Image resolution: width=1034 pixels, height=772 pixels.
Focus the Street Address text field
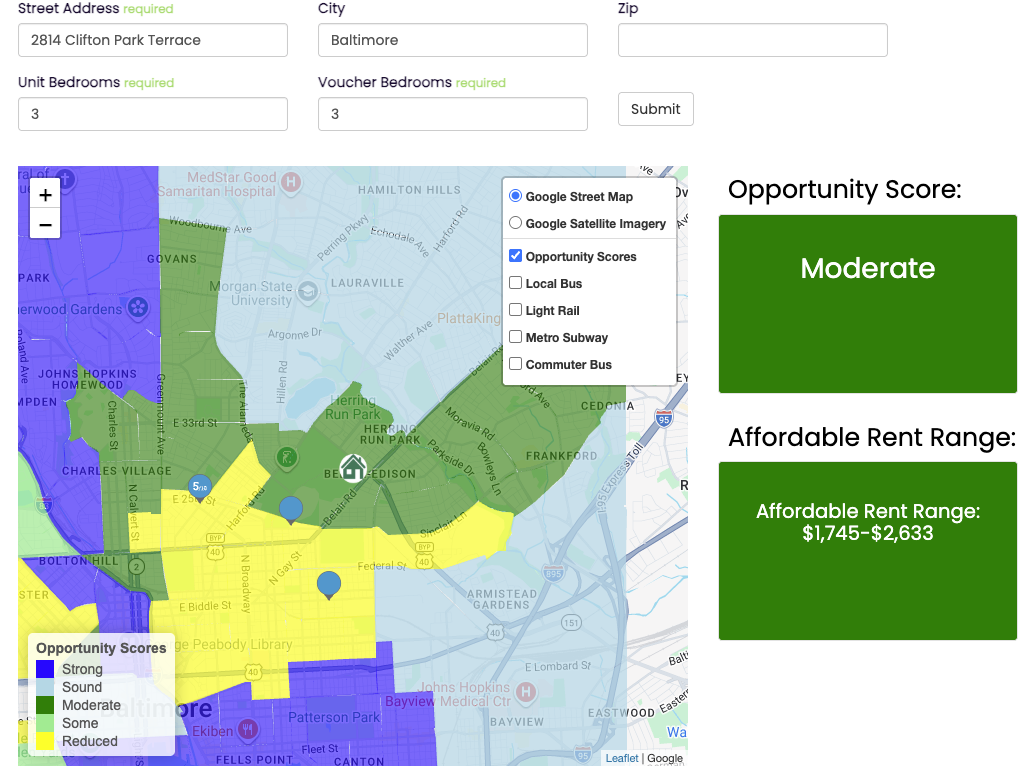[x=153, y=40]
